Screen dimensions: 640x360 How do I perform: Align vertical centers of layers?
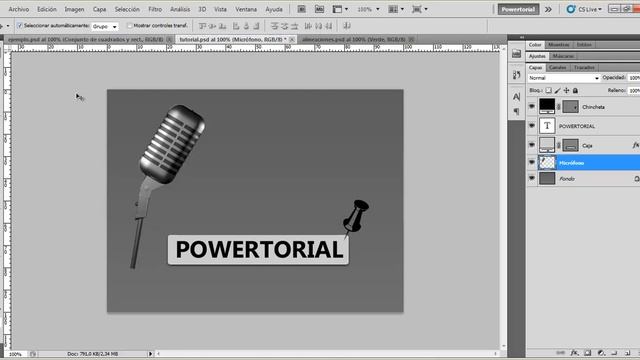pos(212,26)
